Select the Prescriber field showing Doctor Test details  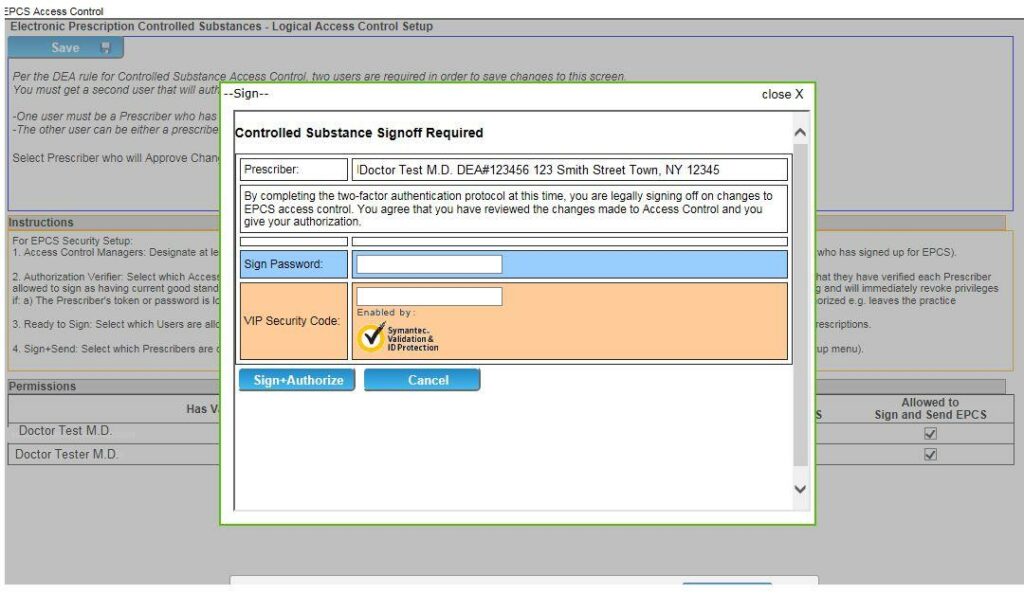570,169
